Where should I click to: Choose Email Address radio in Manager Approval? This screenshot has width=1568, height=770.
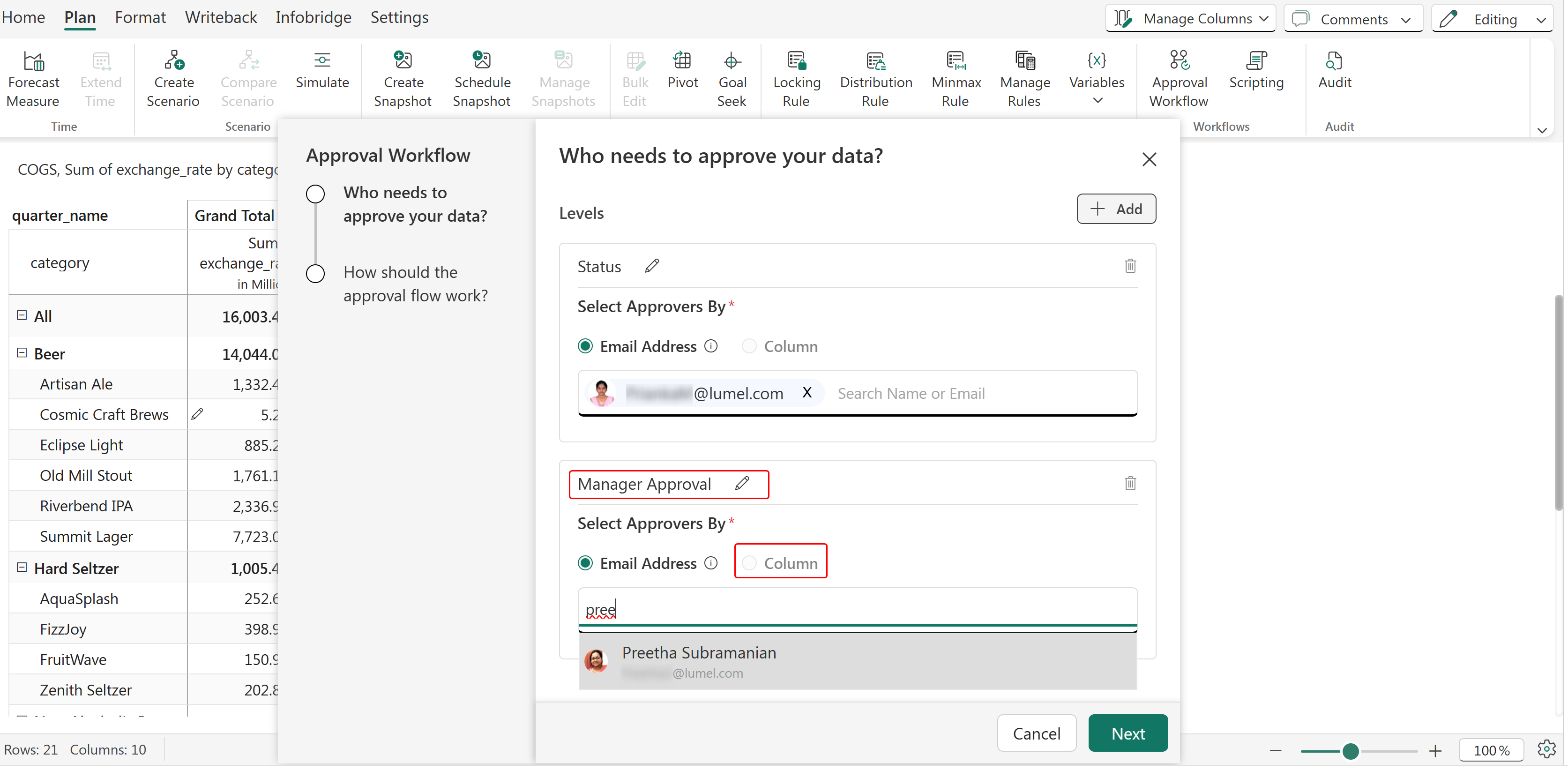point(585,563)
